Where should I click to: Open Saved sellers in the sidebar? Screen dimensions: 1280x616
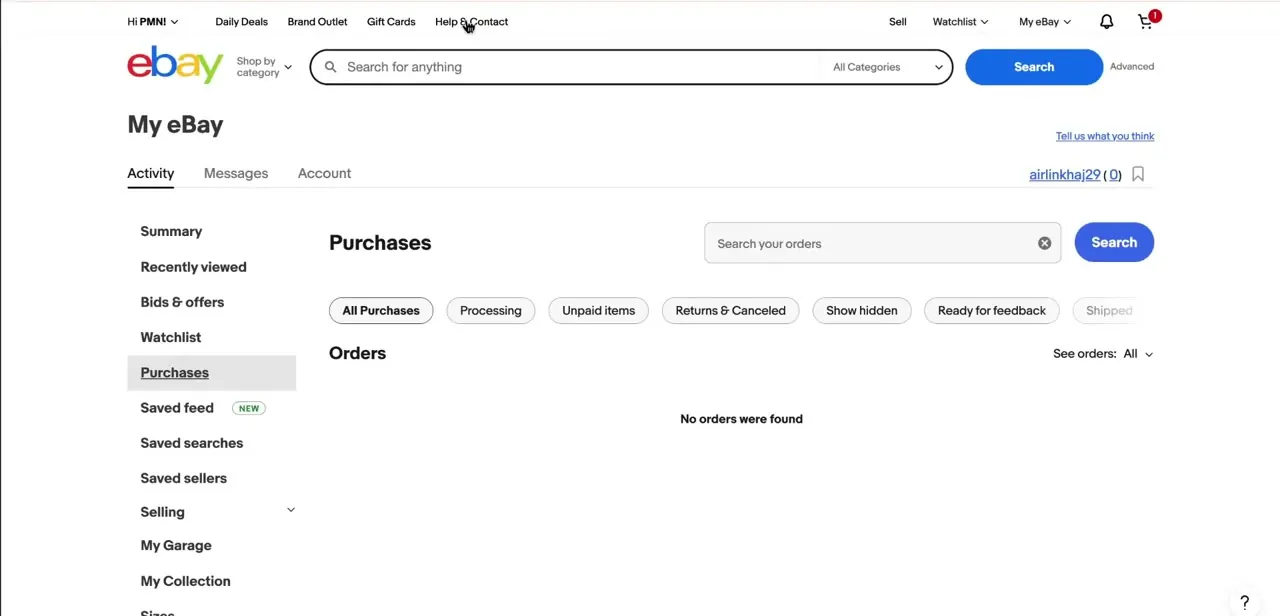[184, 478]
